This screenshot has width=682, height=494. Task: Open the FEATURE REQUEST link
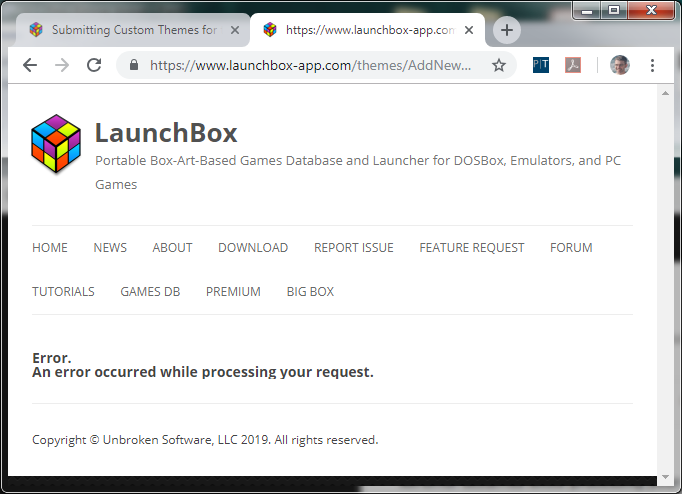[x=472, y=247]
